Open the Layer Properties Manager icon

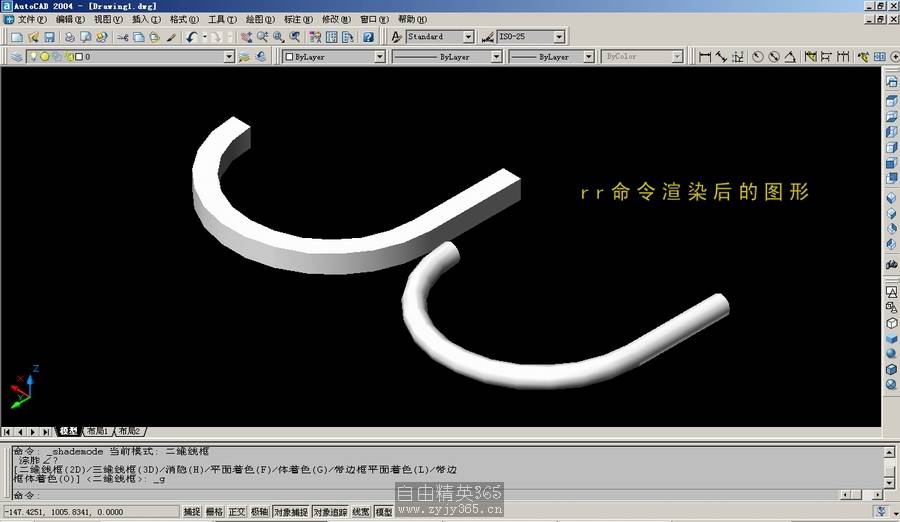point(17,57)
